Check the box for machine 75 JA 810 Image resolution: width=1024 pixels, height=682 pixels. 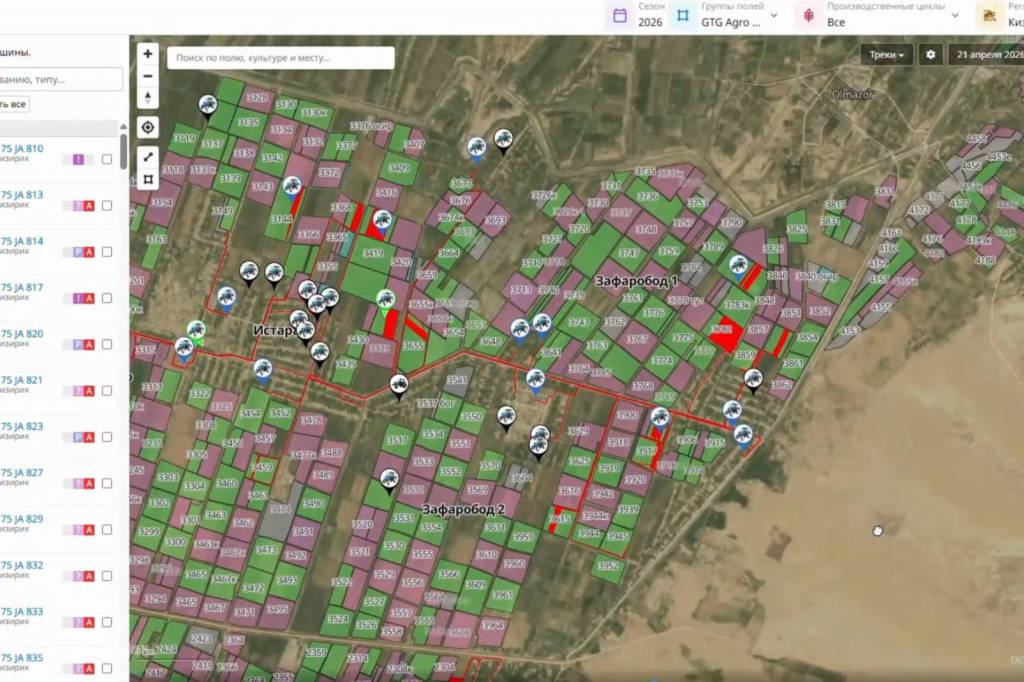click(107, 159)
